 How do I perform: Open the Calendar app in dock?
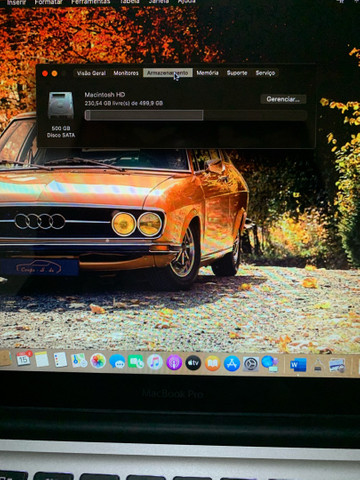(23, 359)
